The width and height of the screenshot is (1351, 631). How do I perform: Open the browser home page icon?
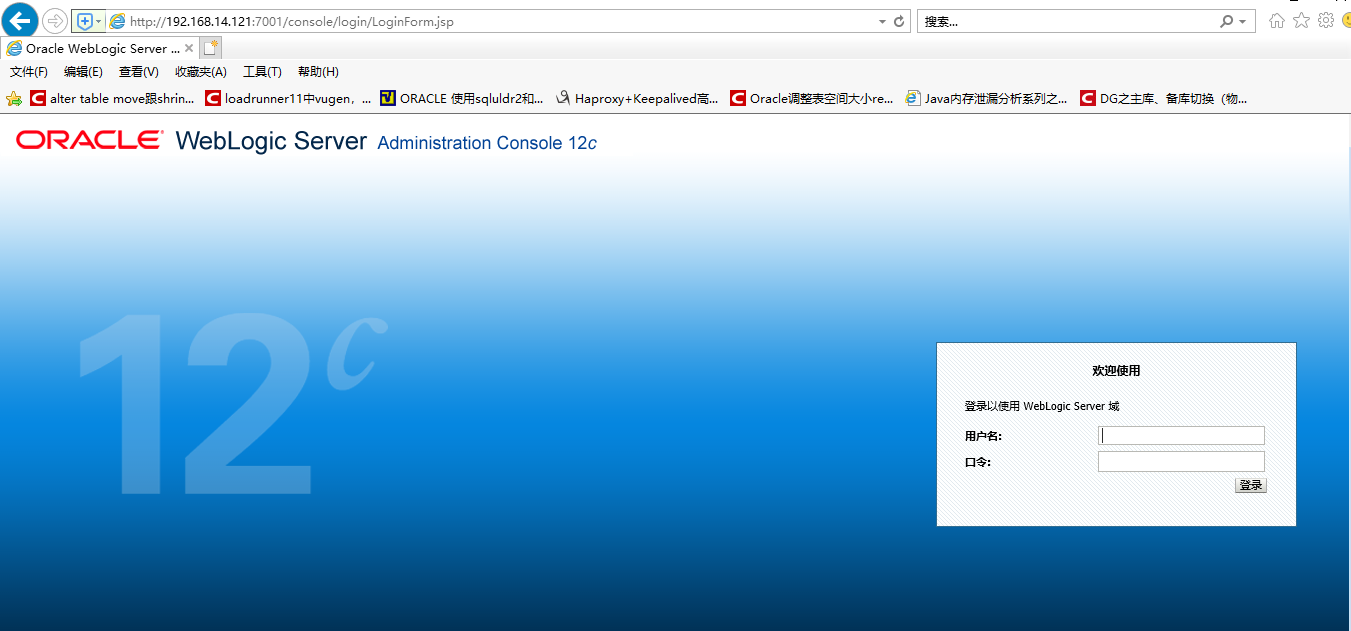1276,20
